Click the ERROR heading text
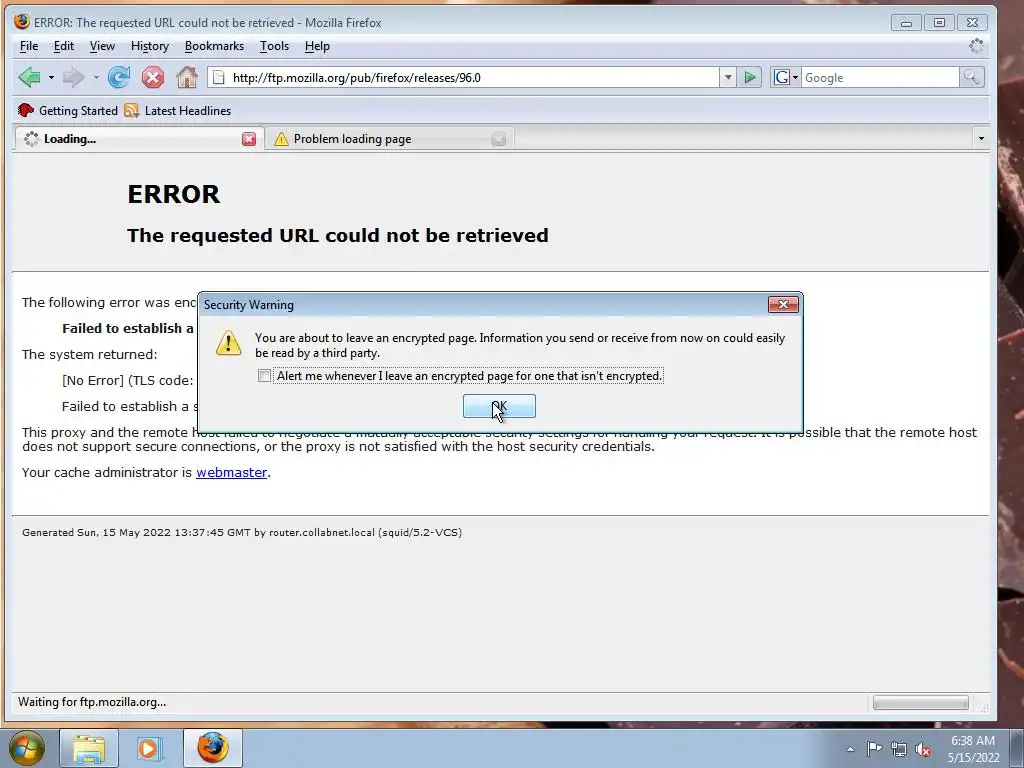 pos(174,194)
